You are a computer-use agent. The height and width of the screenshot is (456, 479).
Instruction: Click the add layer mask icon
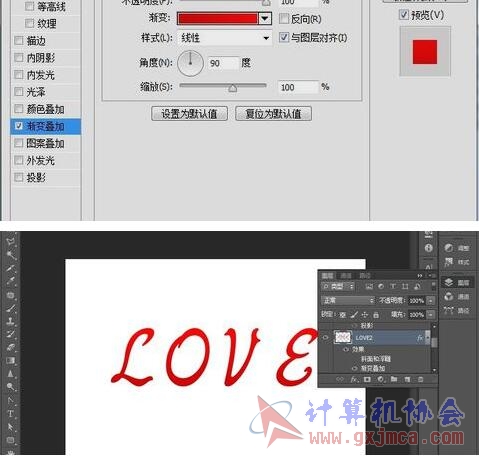pos(367,379)
